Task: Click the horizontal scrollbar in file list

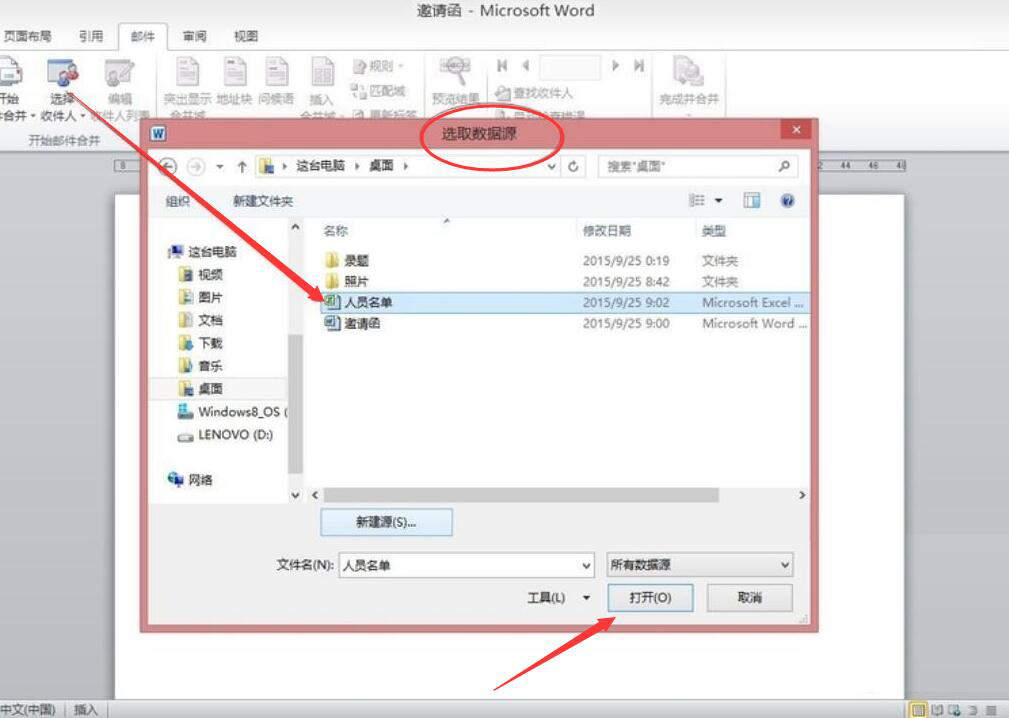Action: [x=521, y=495]
